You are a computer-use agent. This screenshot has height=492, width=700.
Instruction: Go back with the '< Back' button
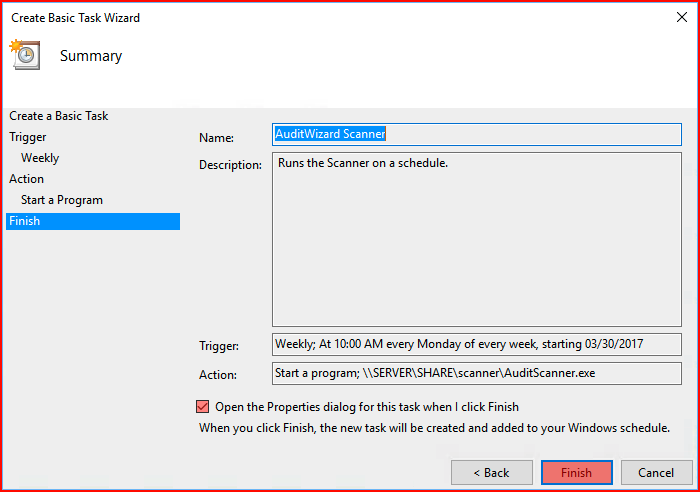pyautogui.click(x=492, y=472)
